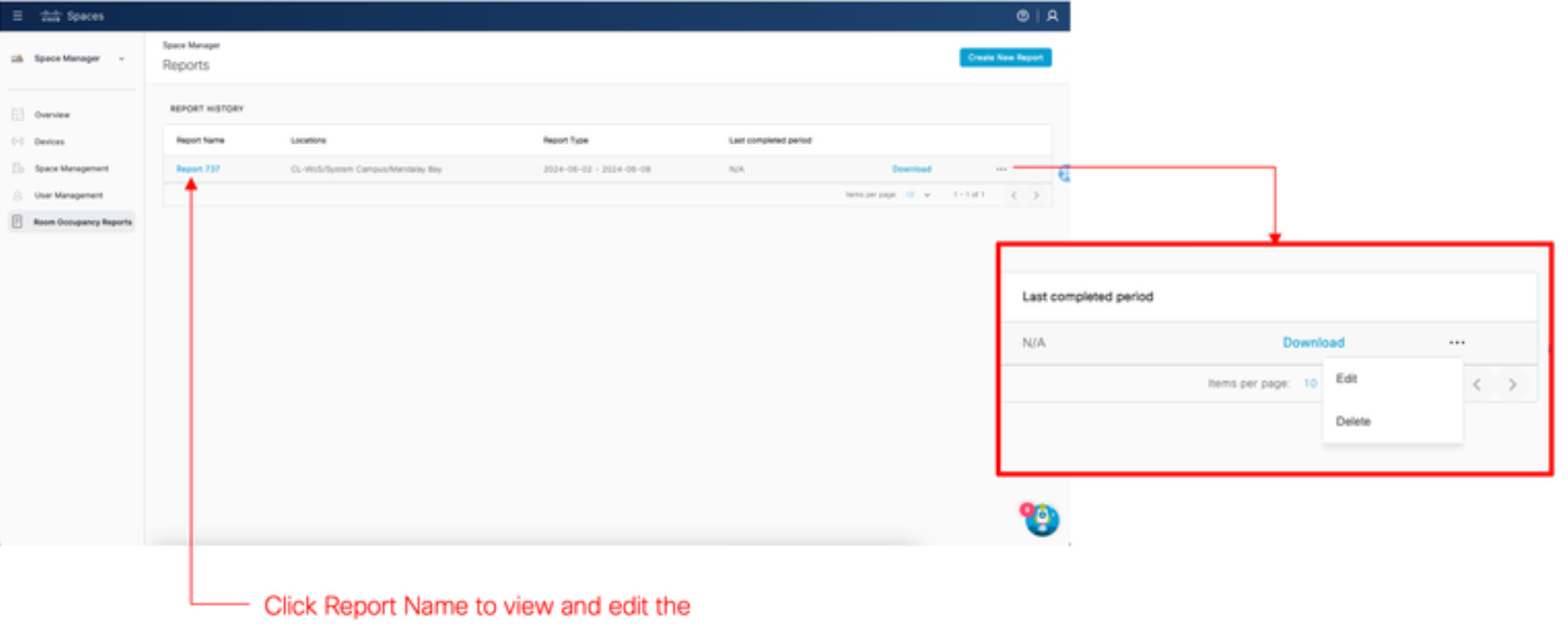Open the Report 737 link
Viewport: 1568px width, 638px height.
(198, 169)
